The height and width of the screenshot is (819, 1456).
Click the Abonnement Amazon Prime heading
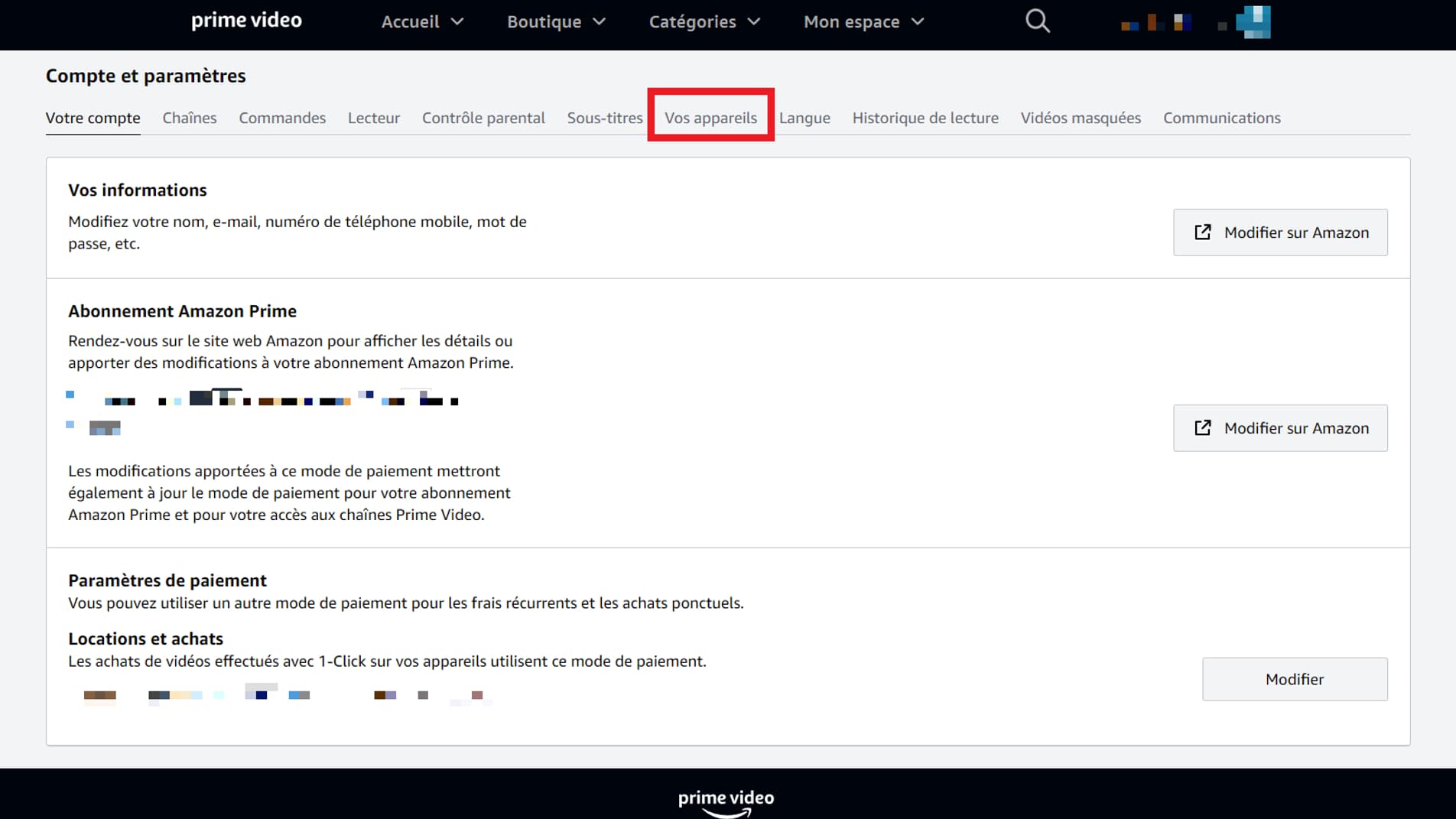coord(182,311)
